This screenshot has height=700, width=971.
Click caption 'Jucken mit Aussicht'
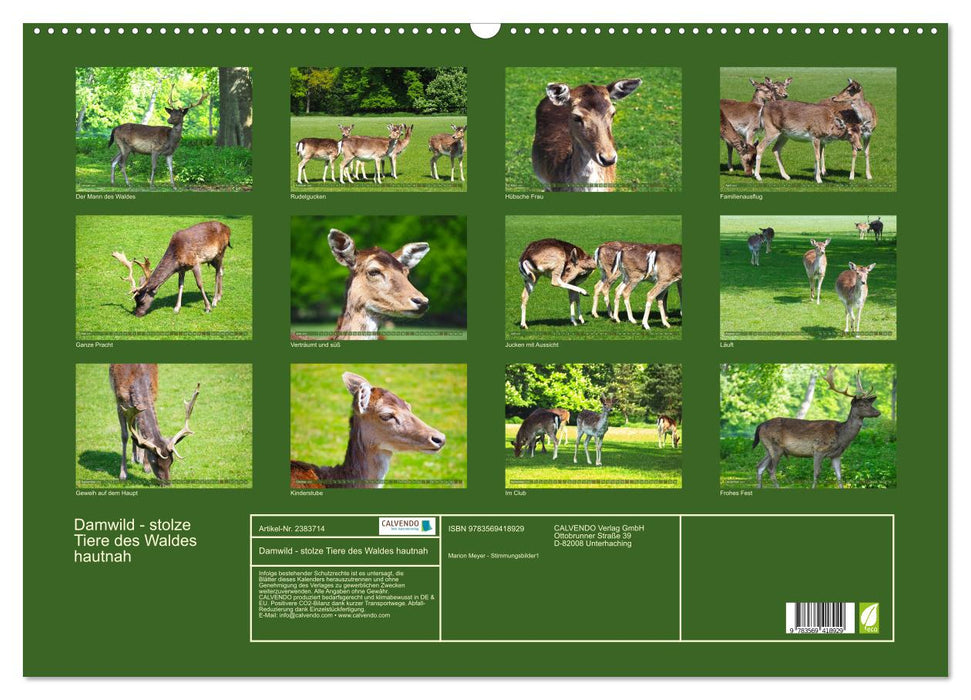(532, 344)
